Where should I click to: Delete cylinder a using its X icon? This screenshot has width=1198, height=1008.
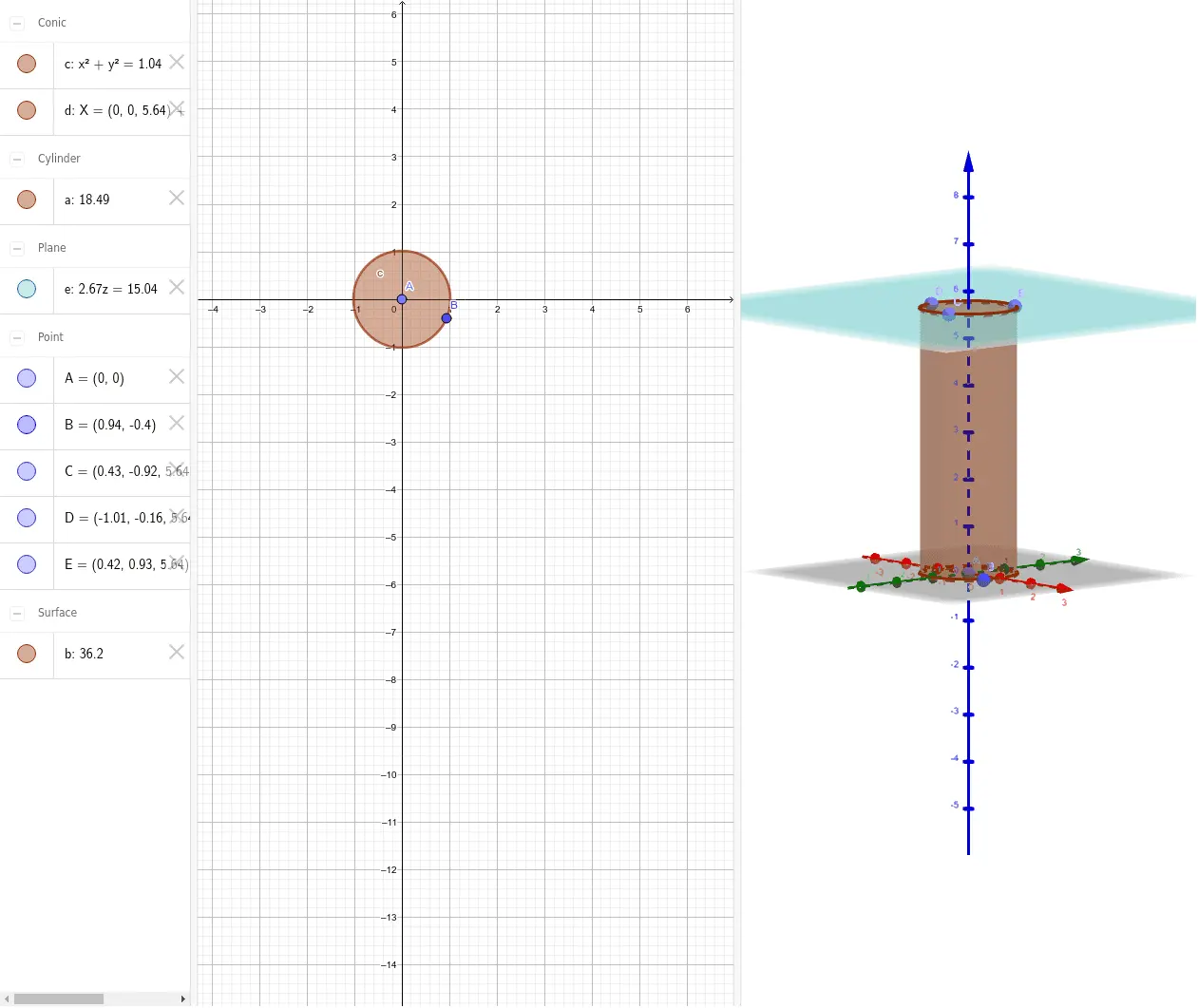click(177, 198)
